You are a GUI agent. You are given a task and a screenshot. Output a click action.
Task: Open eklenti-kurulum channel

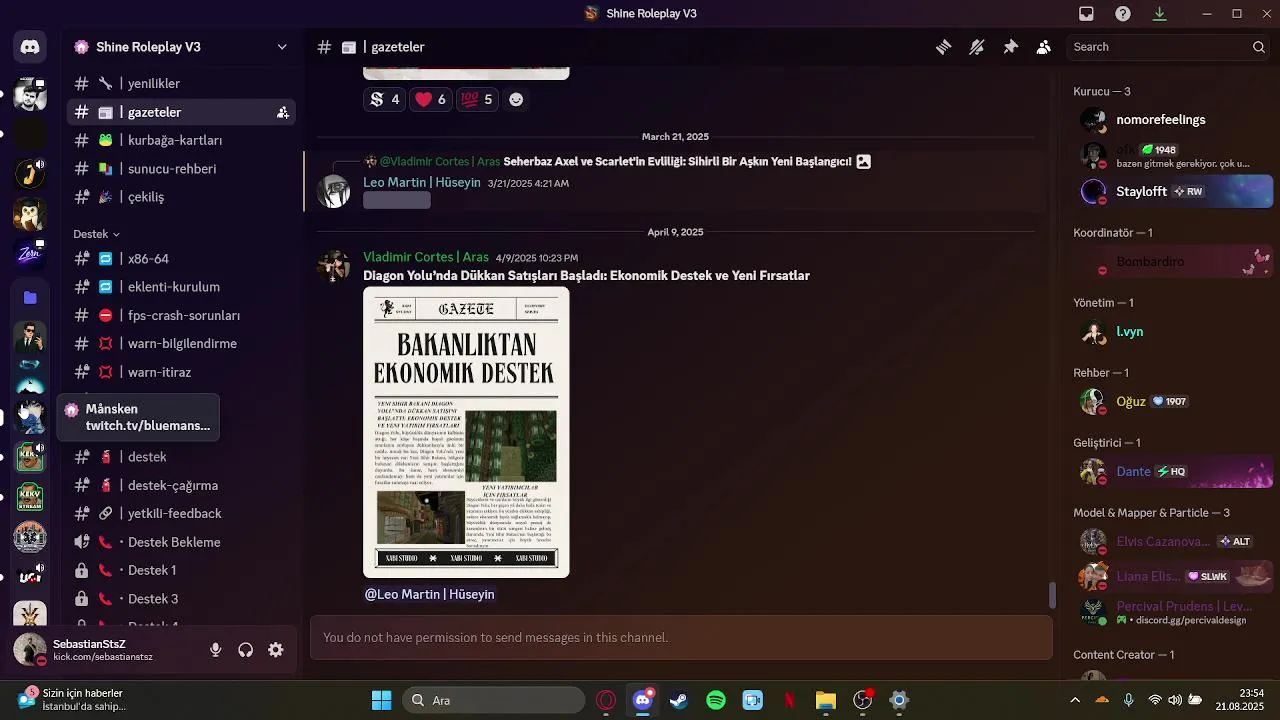(x=182, y=287)
